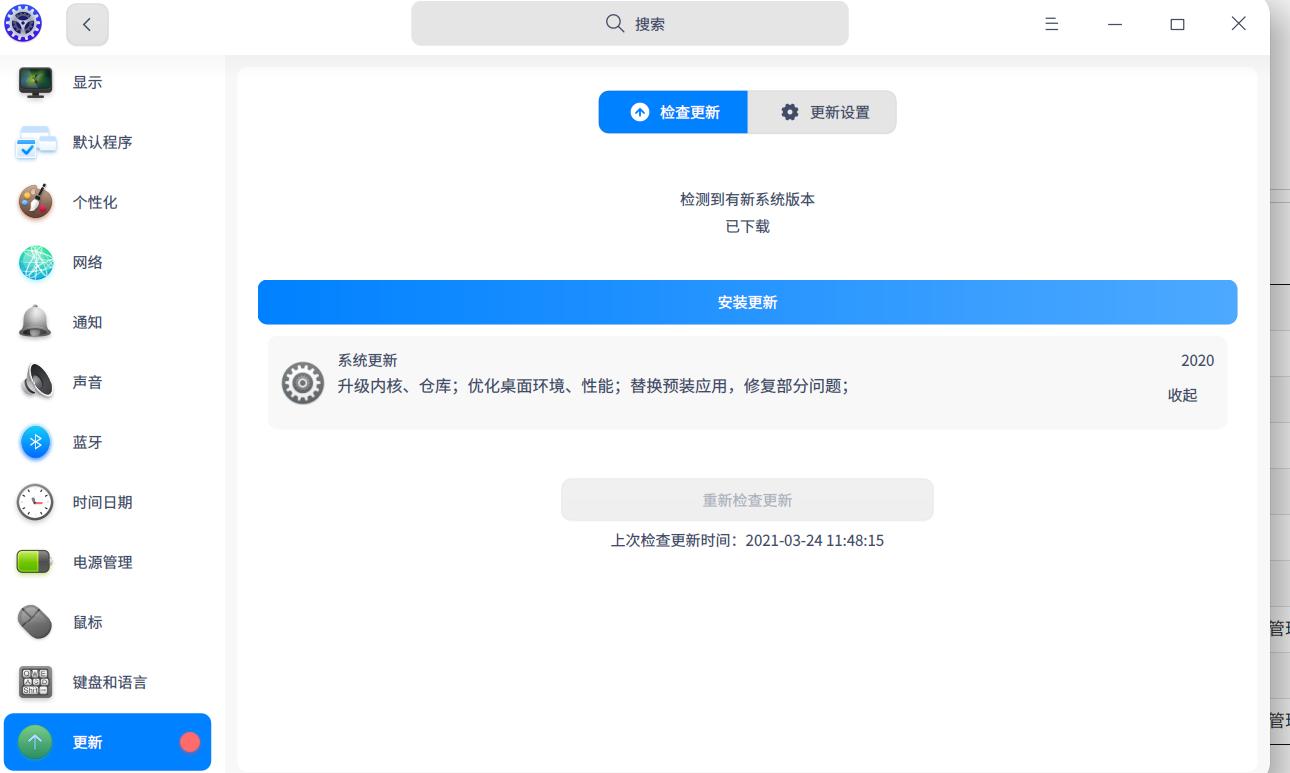Go back with the back arrow button
This screenshot has height=773, width=1290.
click(x=87, y=25)
